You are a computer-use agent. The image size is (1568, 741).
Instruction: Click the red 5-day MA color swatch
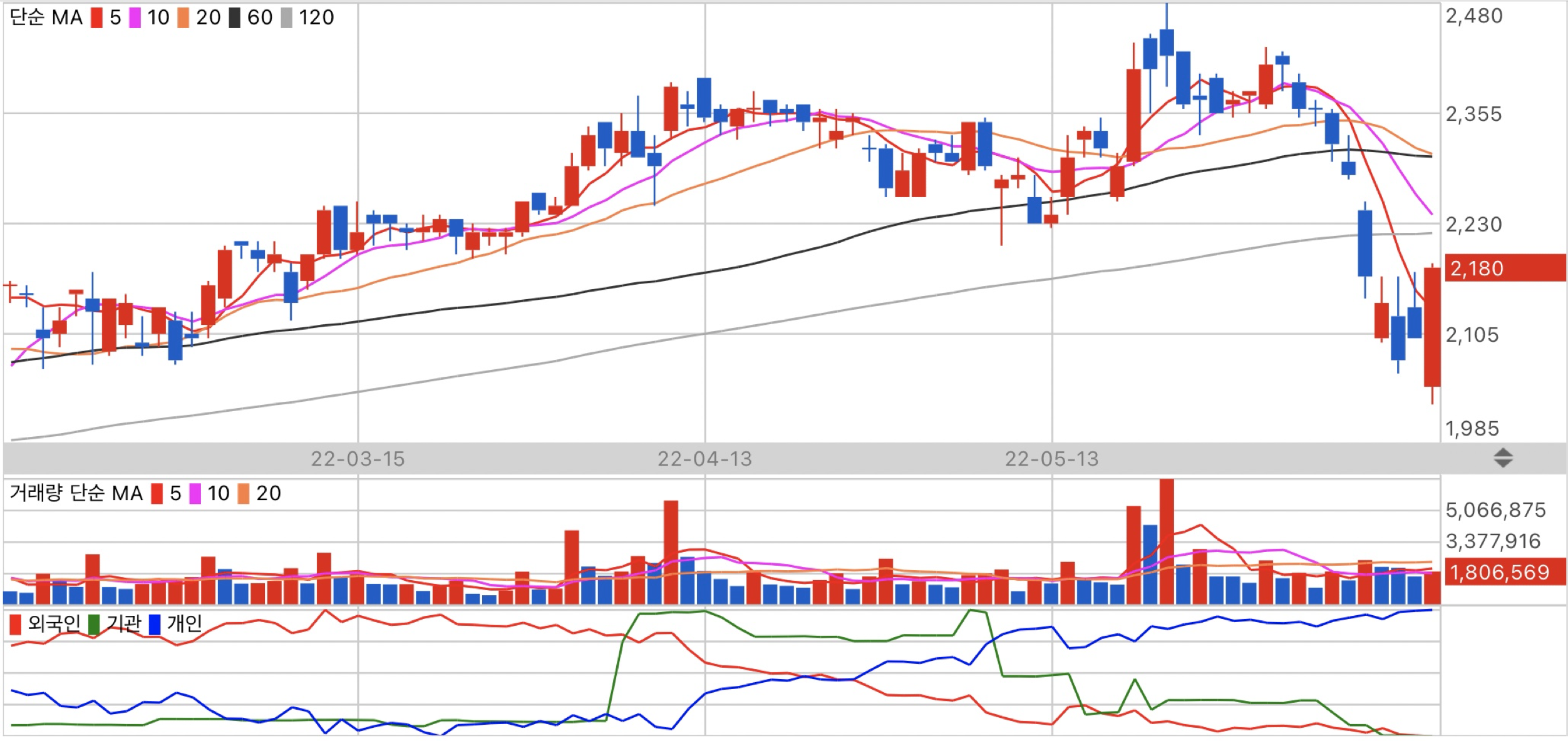coord(96,18)
